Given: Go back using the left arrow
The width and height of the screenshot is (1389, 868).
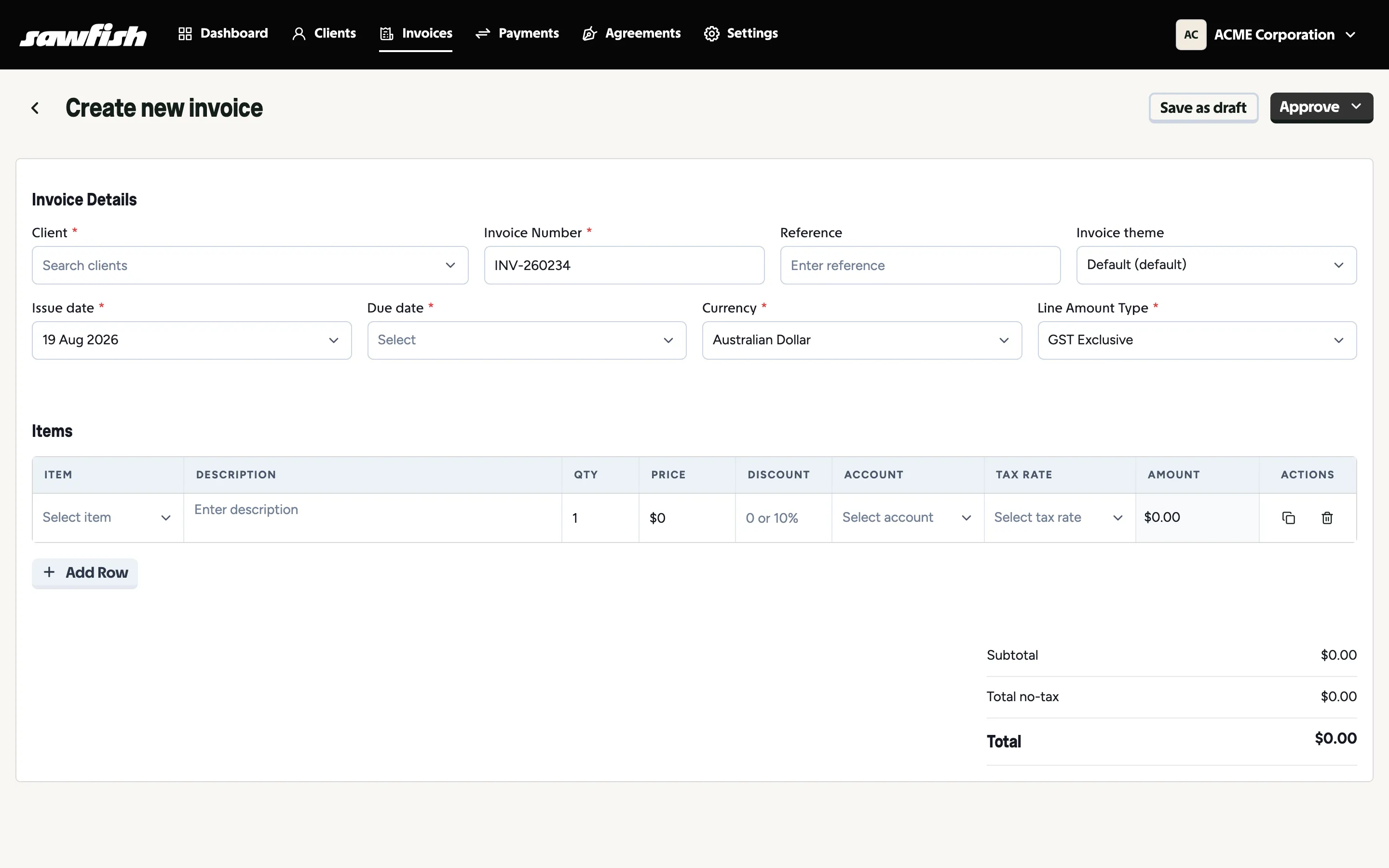Looking at the screenshot, I should (x=36, y=108).
